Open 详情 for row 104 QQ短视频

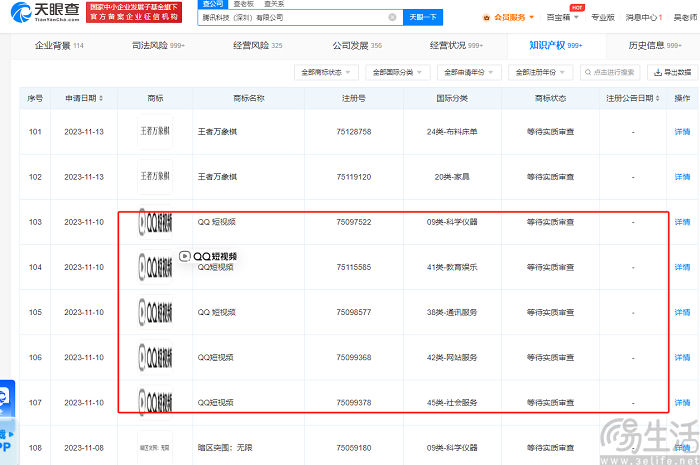coord(682,267)
